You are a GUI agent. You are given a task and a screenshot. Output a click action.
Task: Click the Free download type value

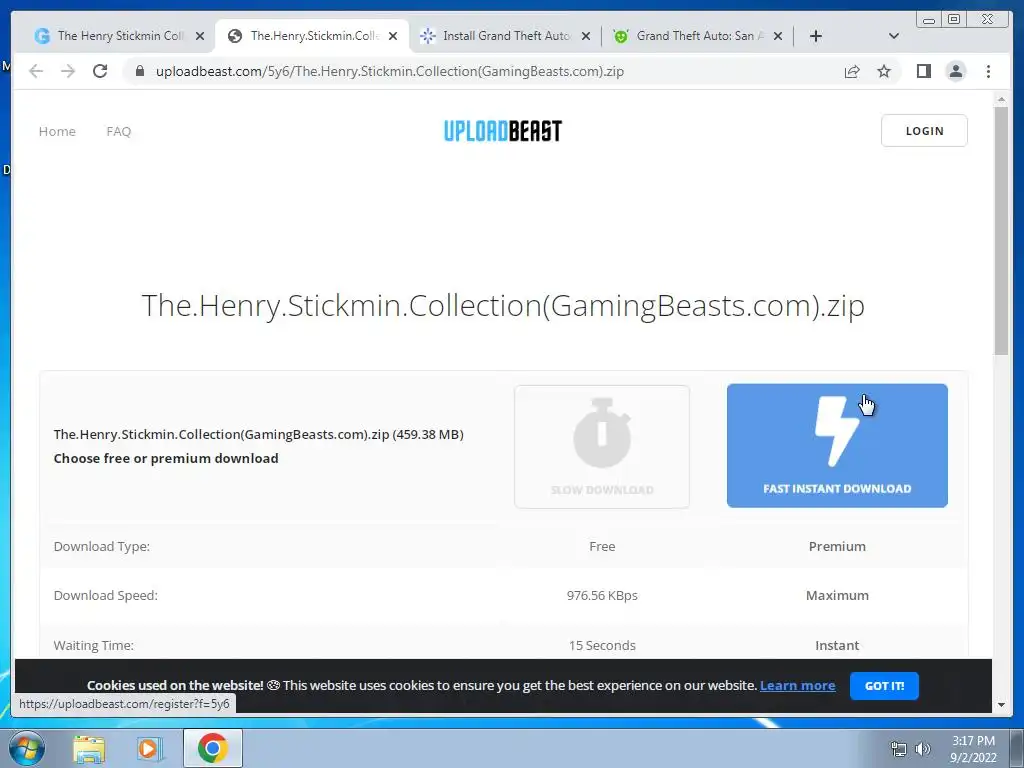coord(602,547)
